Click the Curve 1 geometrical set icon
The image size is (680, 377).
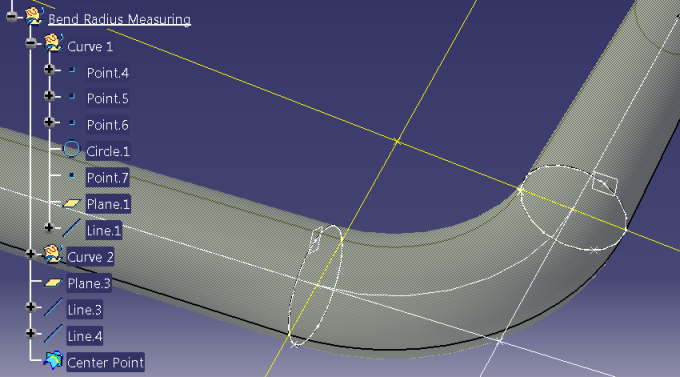tap(53, 43)
